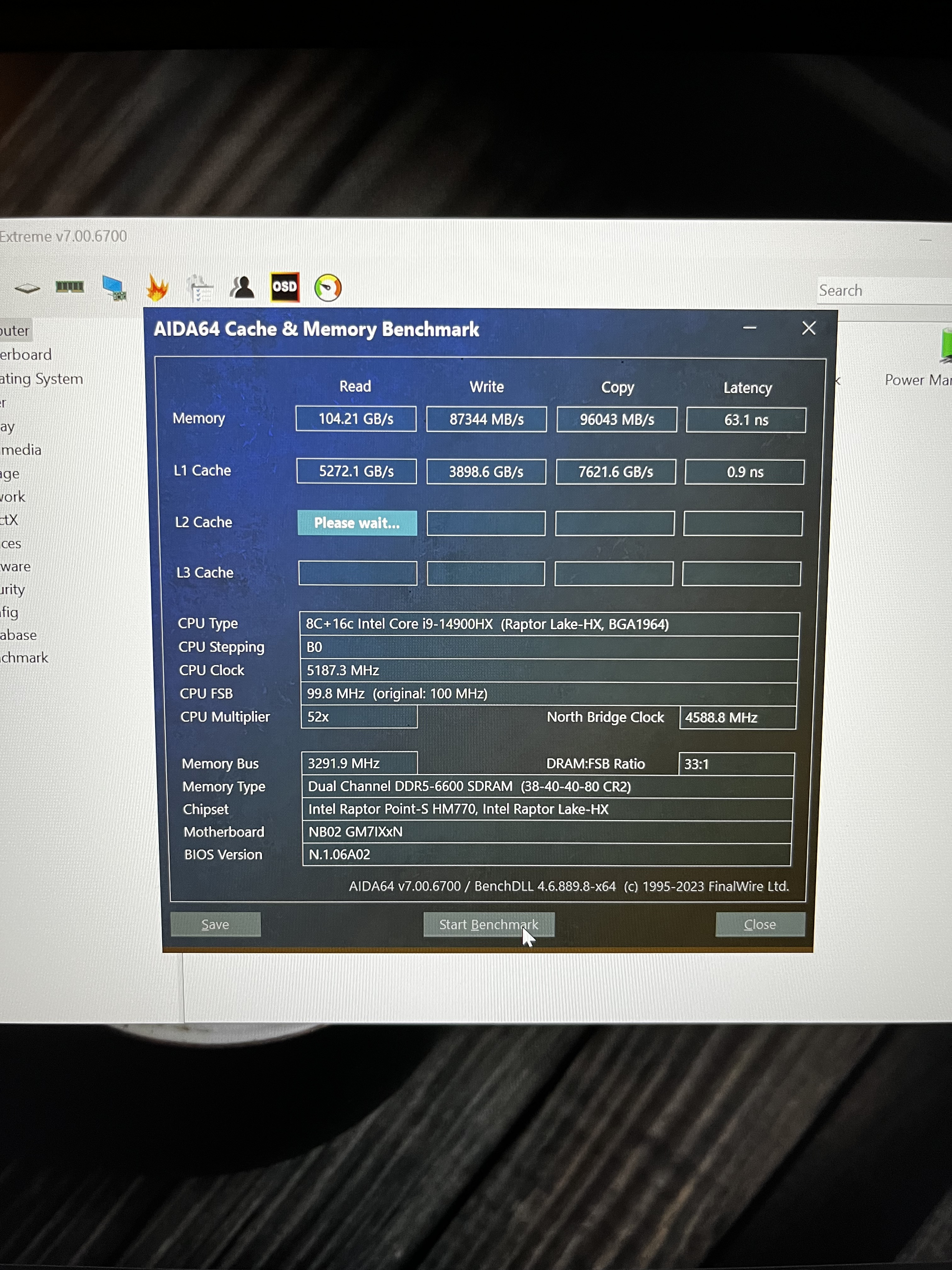Click L1 Cache Latency value 0.9 ns
Viewport: 952px width, 1270px height.
click(745, 472)
